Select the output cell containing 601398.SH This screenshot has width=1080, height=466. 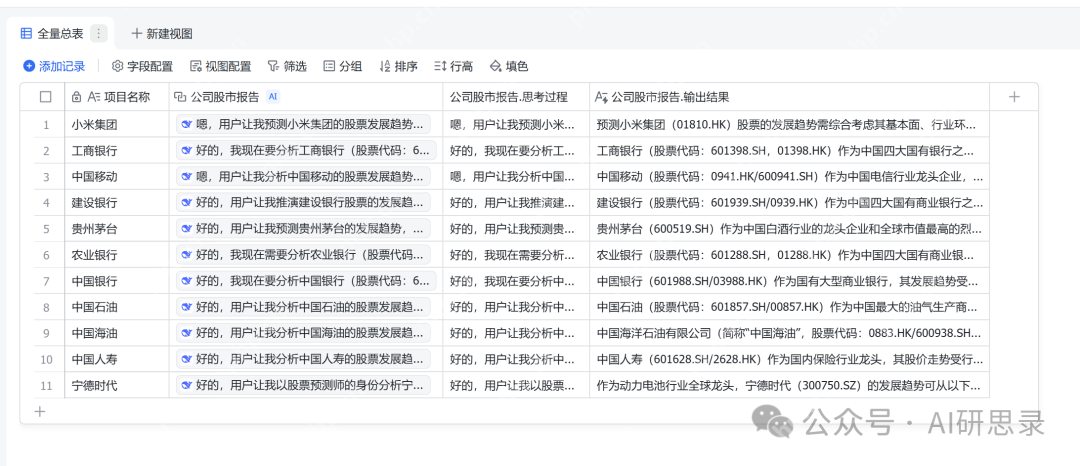click(789, 151)
